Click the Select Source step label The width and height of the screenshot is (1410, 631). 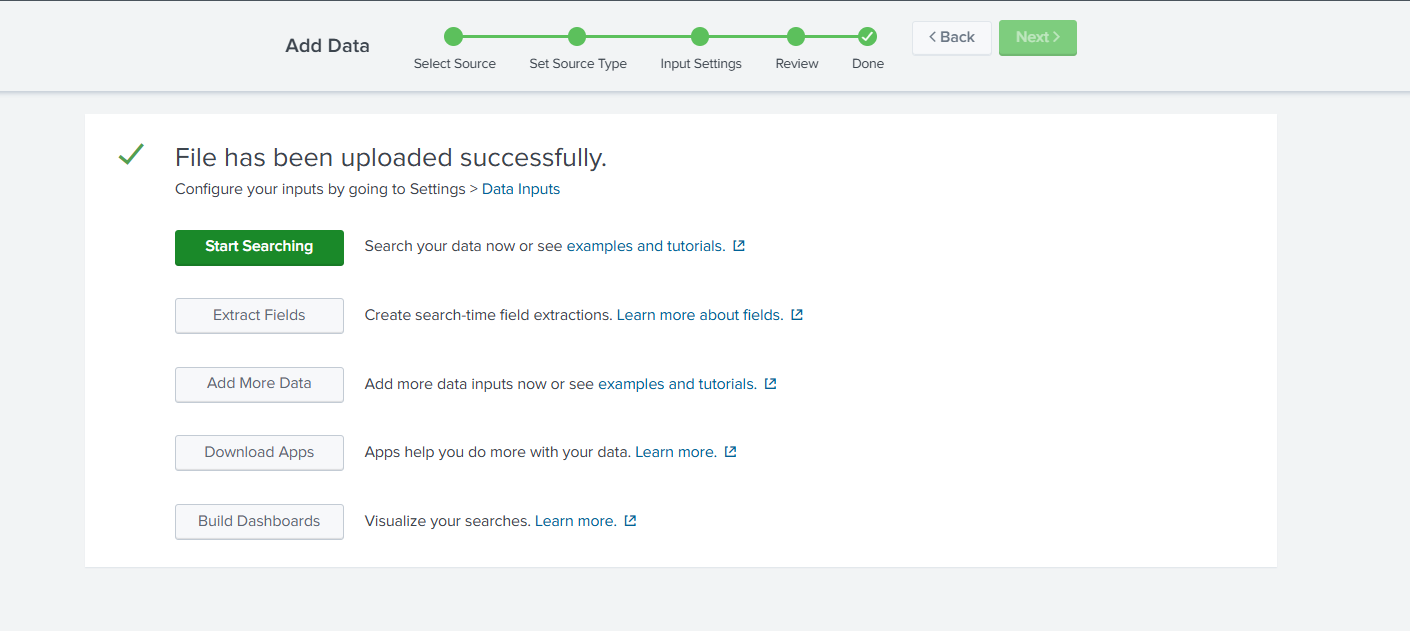455,64
